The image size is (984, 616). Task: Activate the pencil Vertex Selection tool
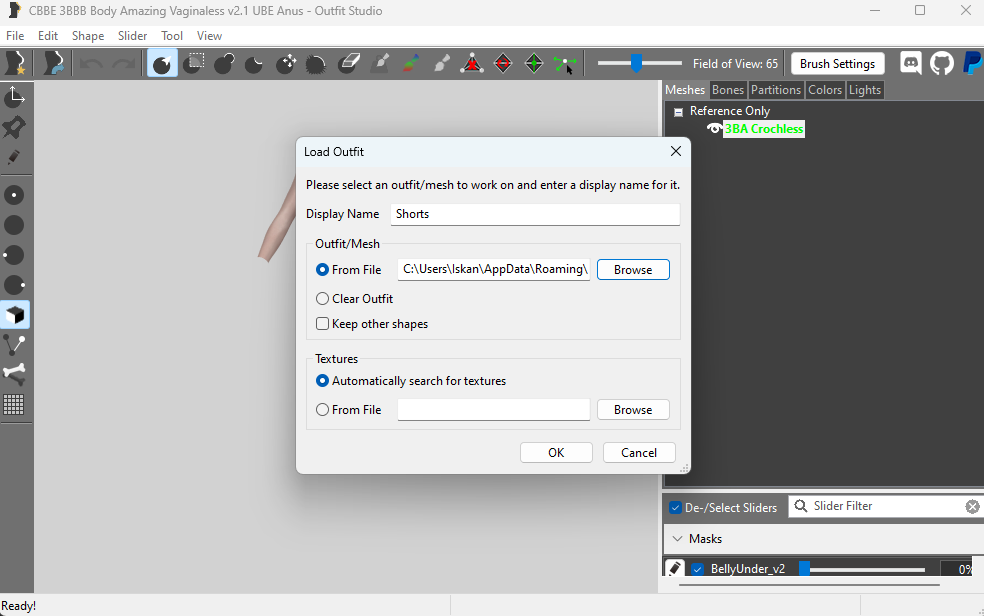tap(14, 157)
